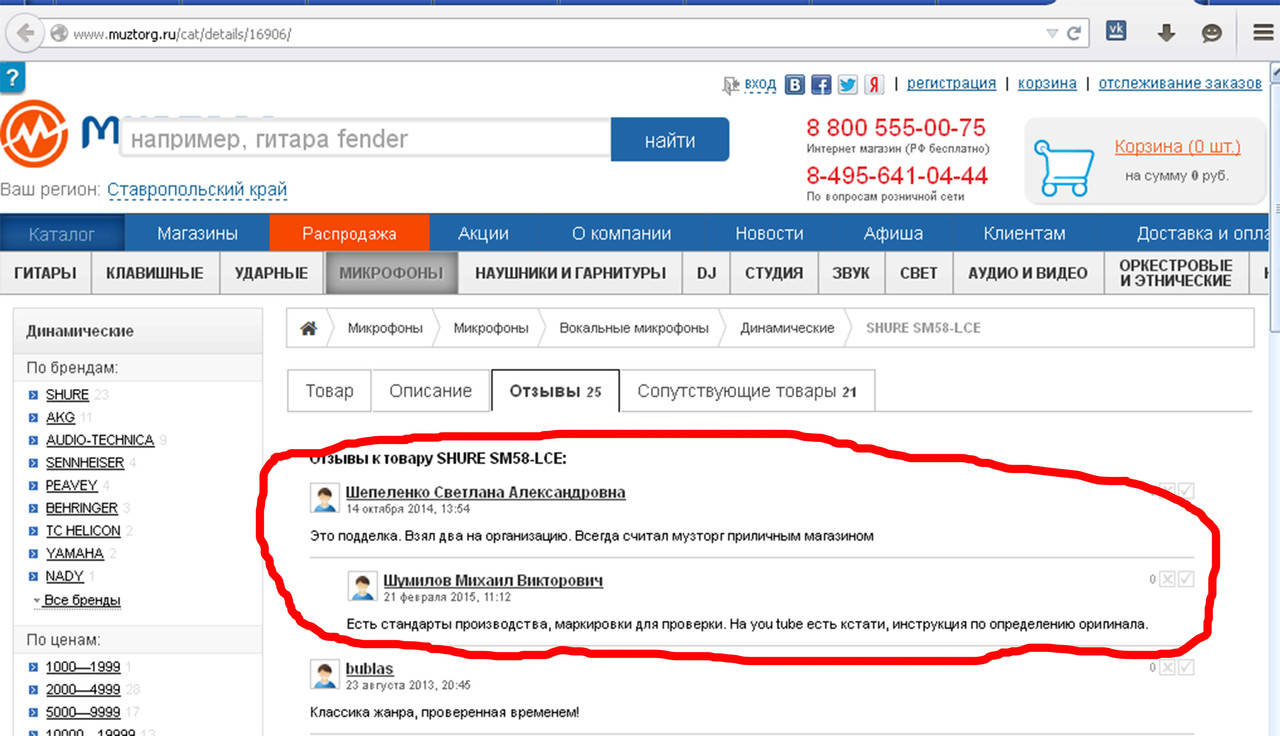Image resolution: width=1280 pixels, height=736 pixels.
Task: Click the shopping cart icon
Action: click(1062, 168)
